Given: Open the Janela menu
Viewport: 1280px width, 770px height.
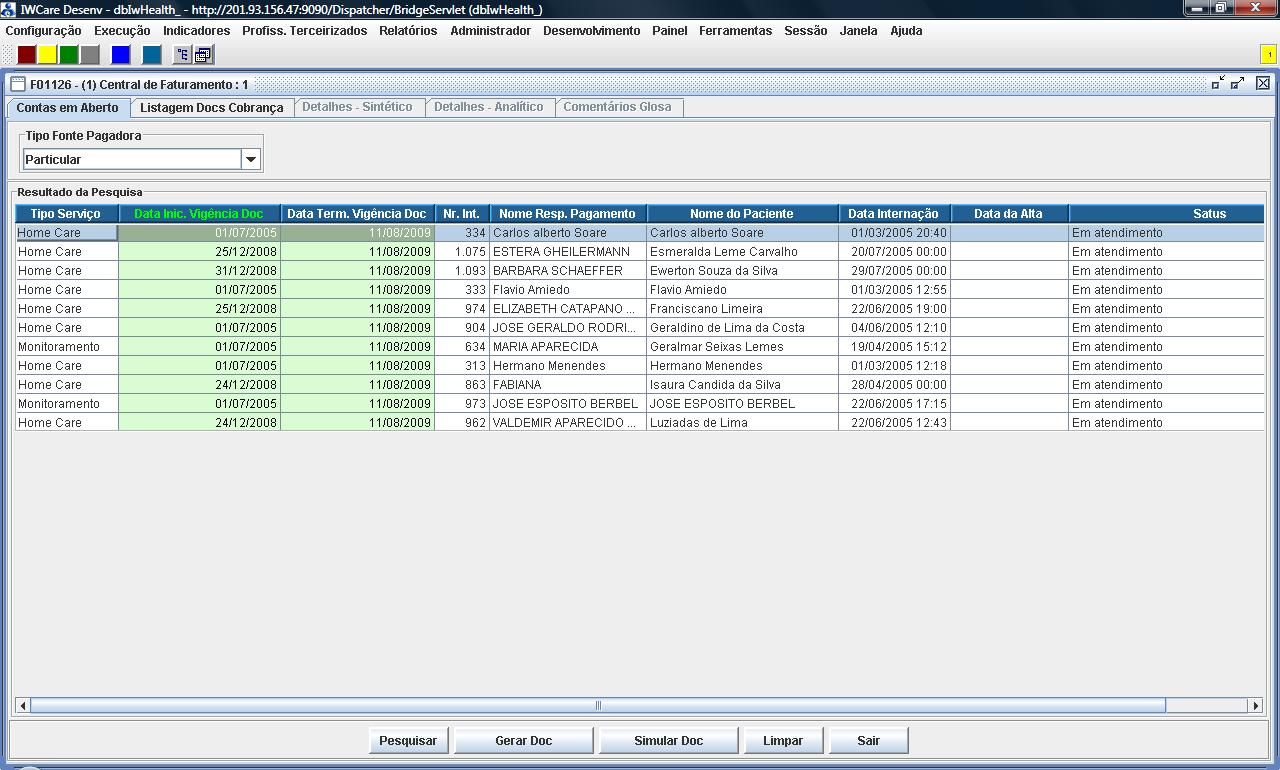Looking at the screenshot, I should [859, 31].
